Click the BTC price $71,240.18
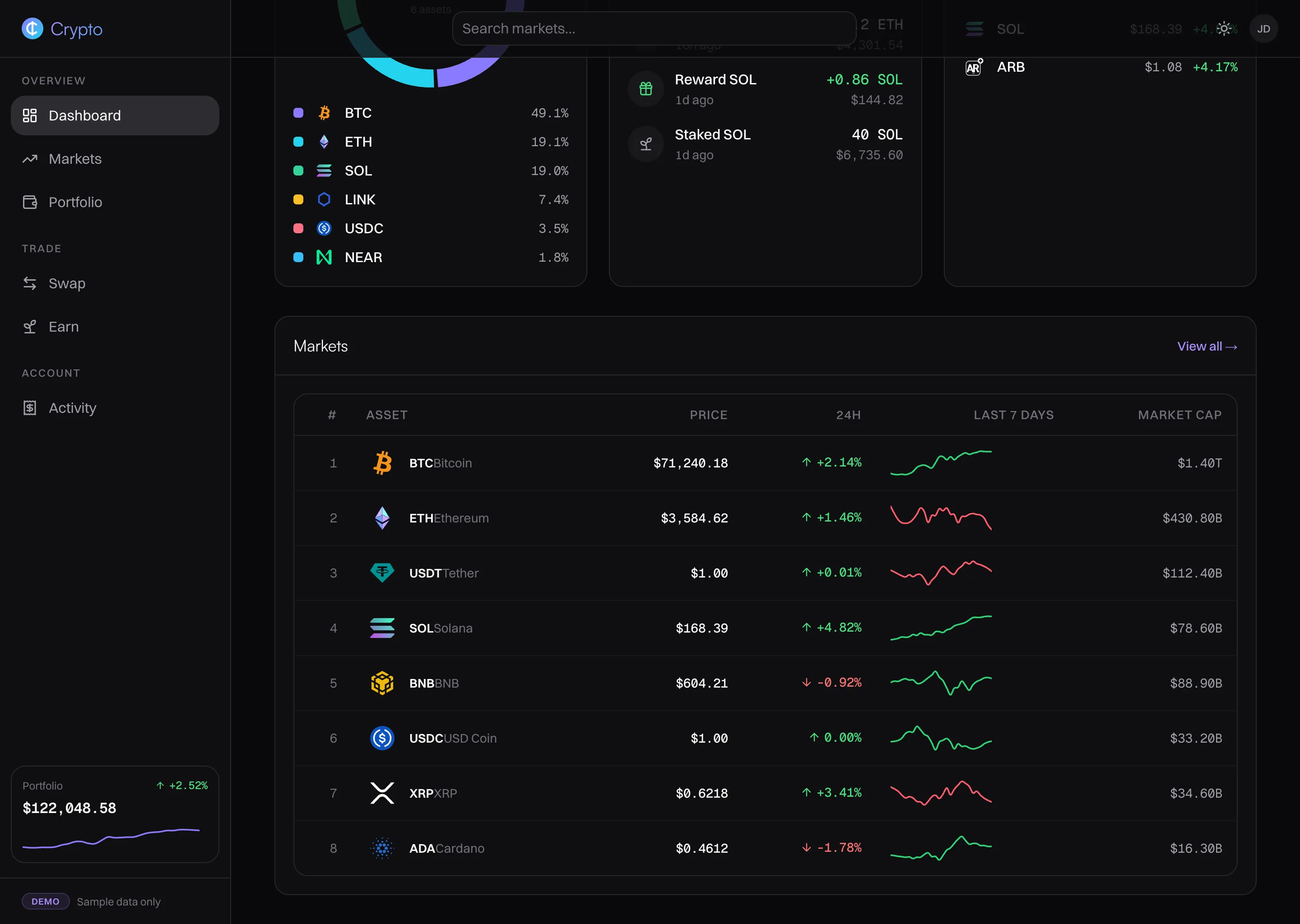The width and height of the screenshot is (1300, 924). (691, 463)
